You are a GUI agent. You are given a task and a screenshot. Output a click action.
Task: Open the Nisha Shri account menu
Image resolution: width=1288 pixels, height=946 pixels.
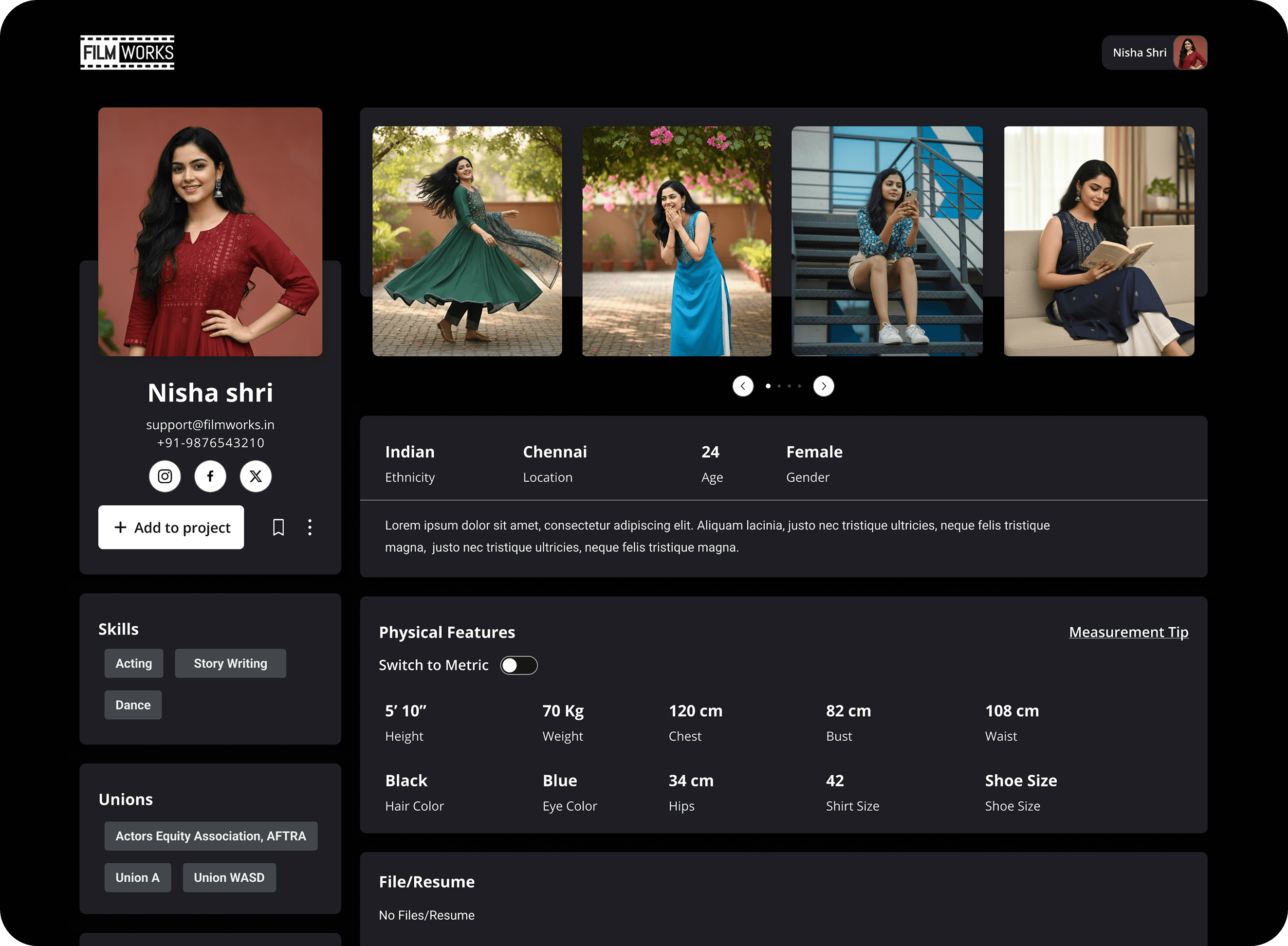coord(1154,53)
